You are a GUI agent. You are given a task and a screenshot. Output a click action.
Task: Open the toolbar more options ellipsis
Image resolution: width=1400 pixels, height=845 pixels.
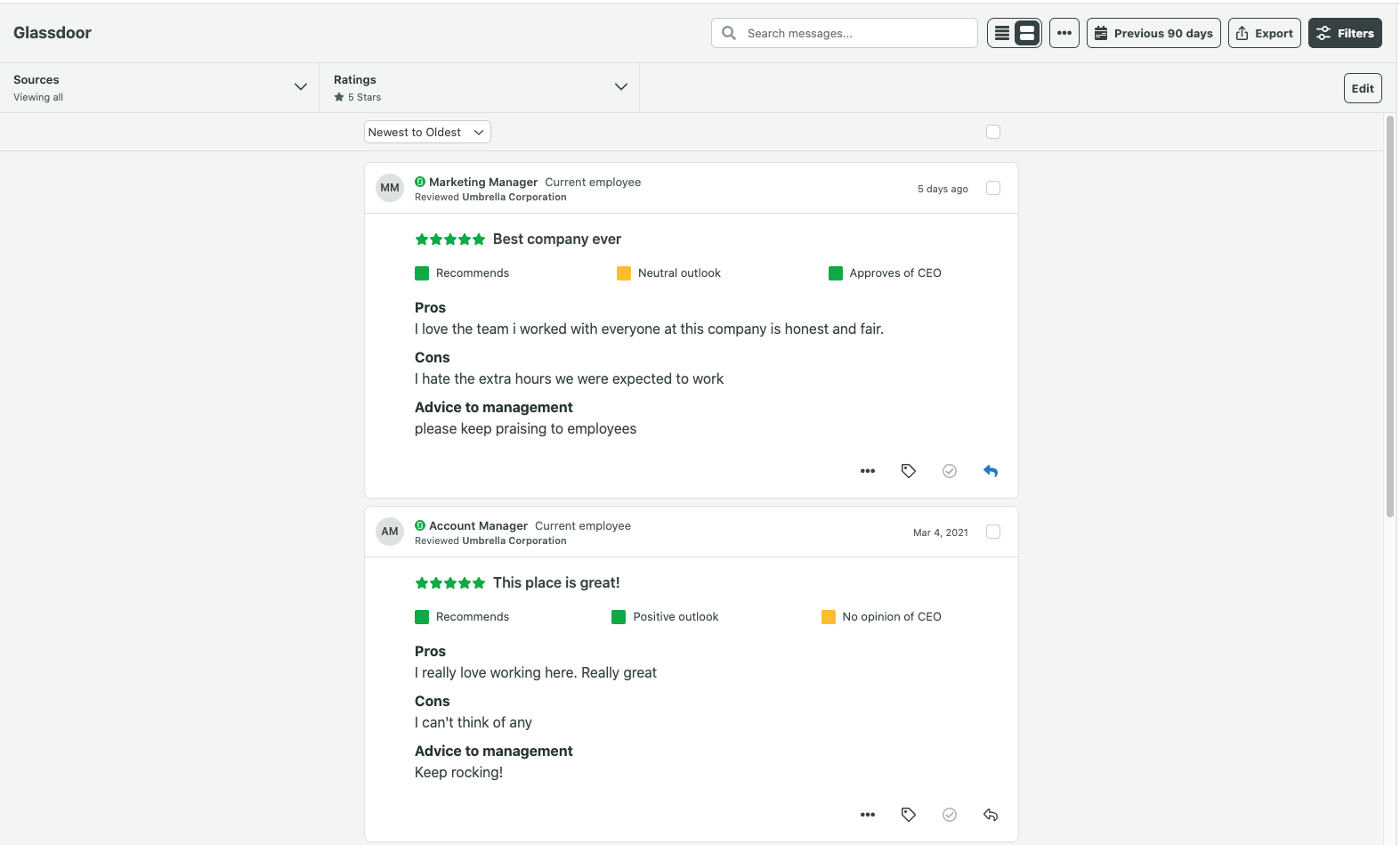click(x=1064, y=34)
